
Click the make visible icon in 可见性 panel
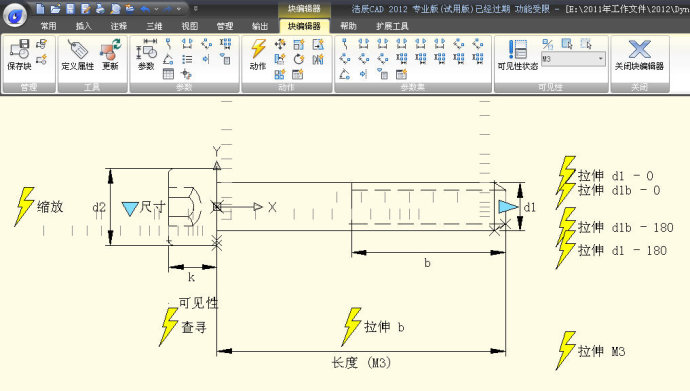567,44
